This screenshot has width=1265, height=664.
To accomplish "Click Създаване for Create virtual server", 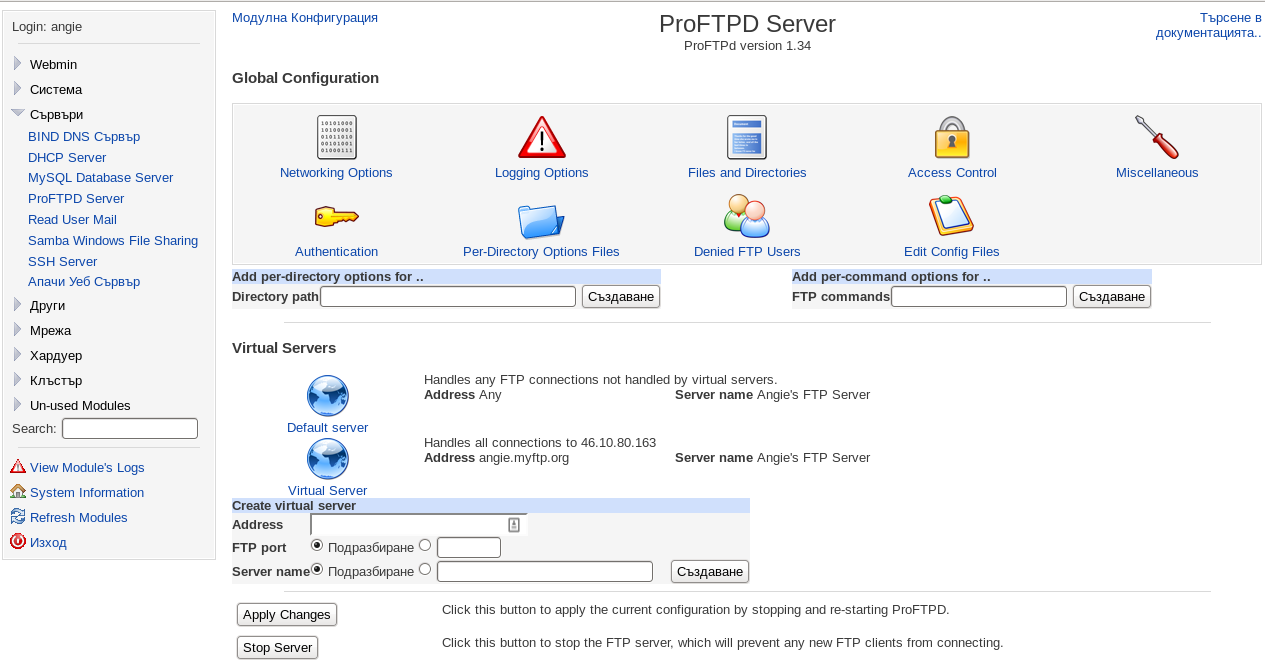I will pyautogui.click(x=710, y=571).
